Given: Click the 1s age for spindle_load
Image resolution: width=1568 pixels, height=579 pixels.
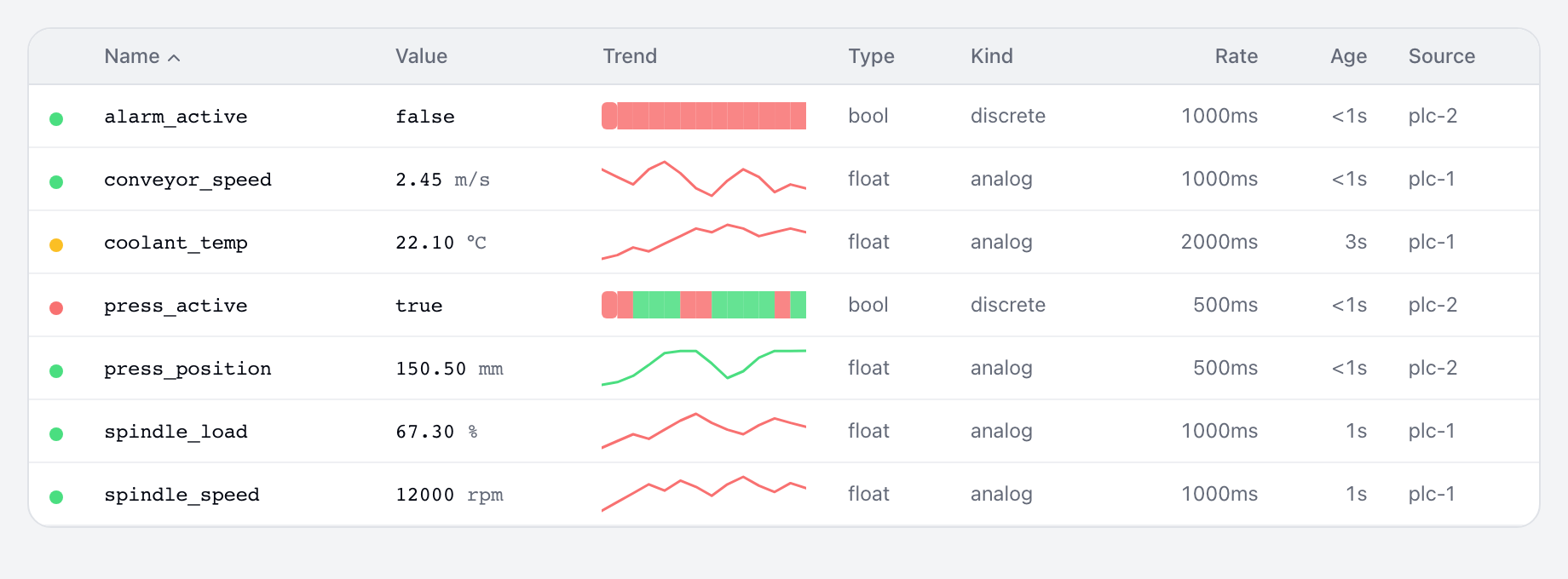Looking at the screenshot, I should pos(1357,431).
